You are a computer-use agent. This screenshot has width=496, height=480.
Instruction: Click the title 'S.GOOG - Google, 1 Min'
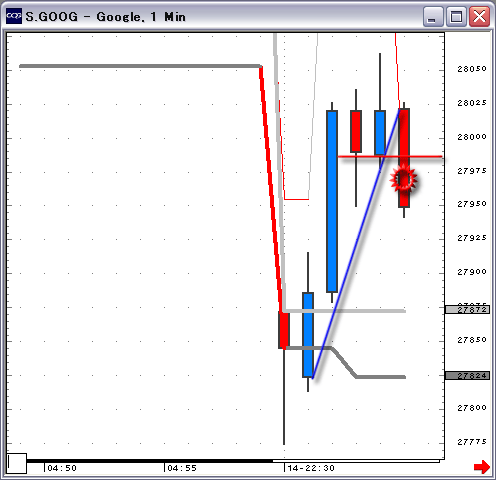point(105,17)
